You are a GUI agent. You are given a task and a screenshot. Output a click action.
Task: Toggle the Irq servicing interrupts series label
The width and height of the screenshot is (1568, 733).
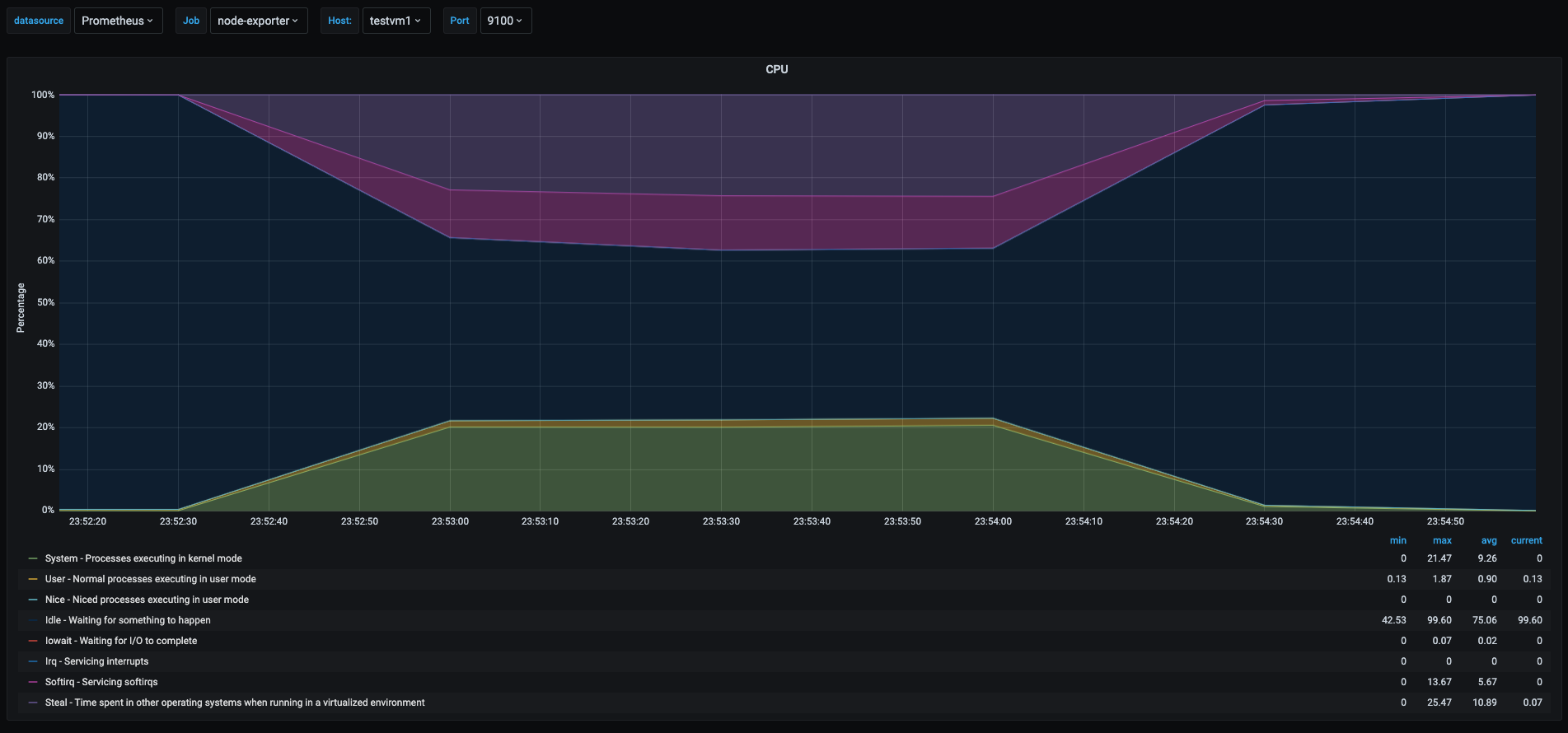[96, 661]
